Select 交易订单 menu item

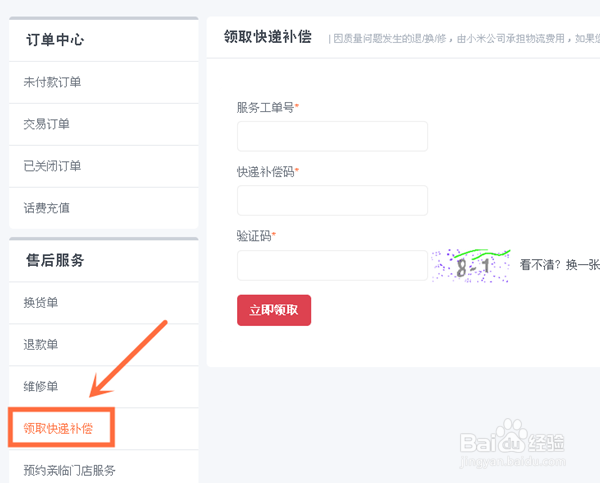coord(46,124)
